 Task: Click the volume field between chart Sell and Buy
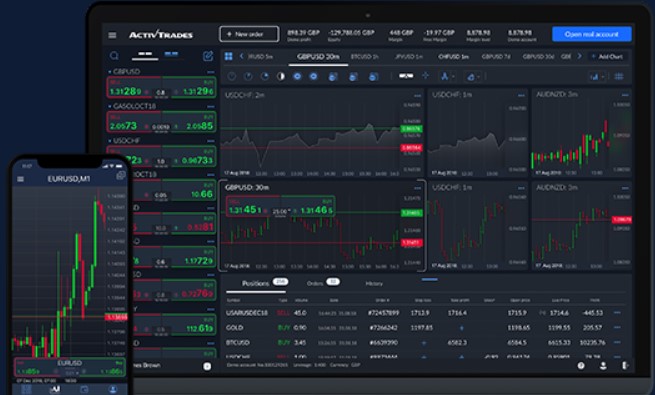280,212
